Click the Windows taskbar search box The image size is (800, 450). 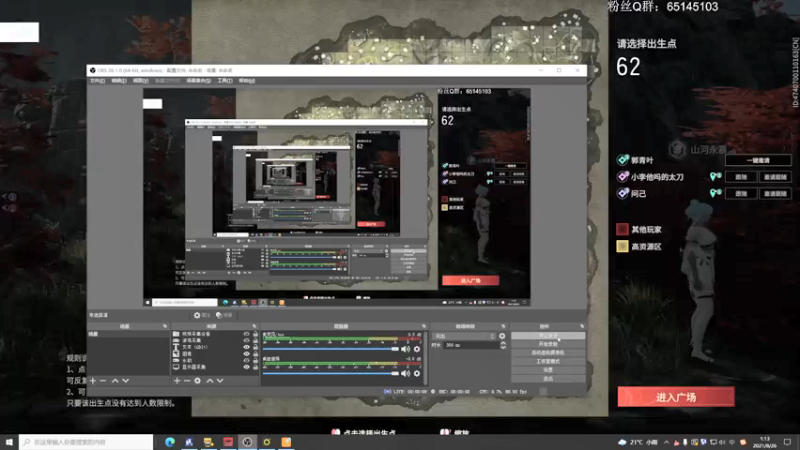(86, 442)
